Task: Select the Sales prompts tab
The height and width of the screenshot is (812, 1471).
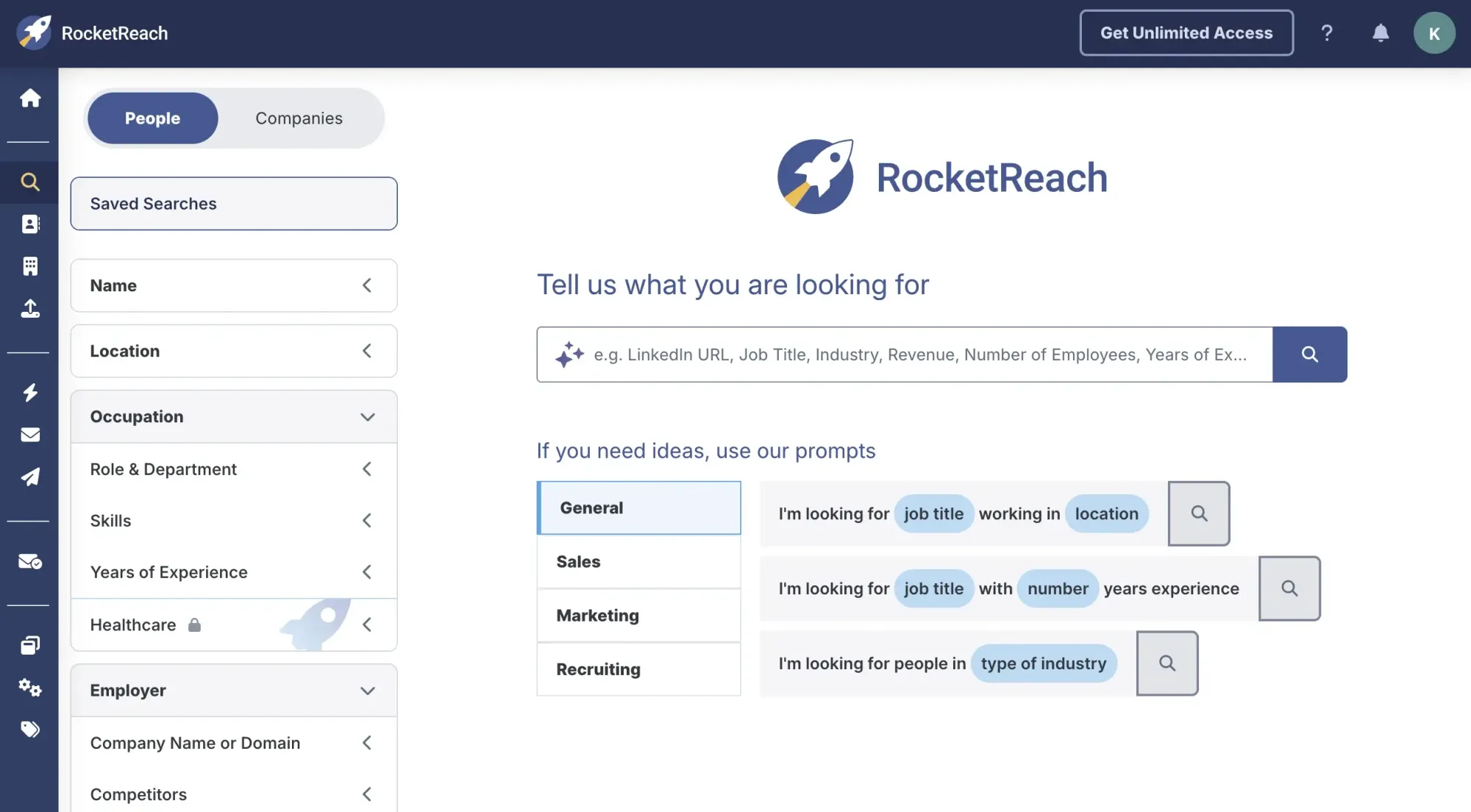Action: (638, 562)
